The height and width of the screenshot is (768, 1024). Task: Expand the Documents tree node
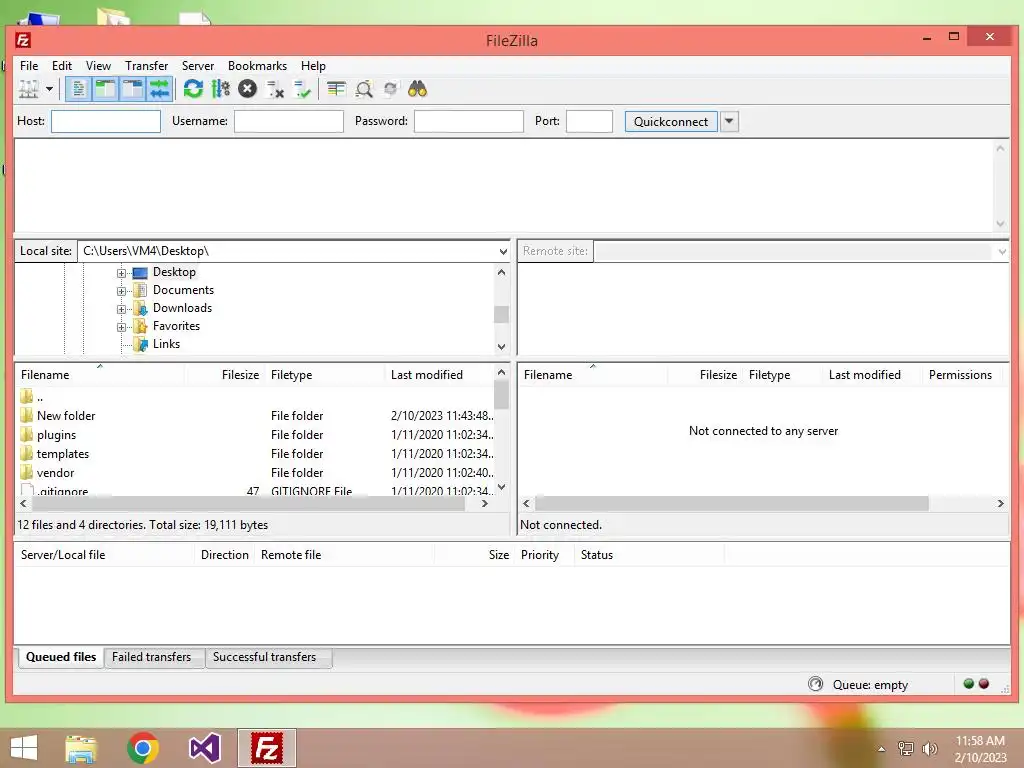[121, 291]
